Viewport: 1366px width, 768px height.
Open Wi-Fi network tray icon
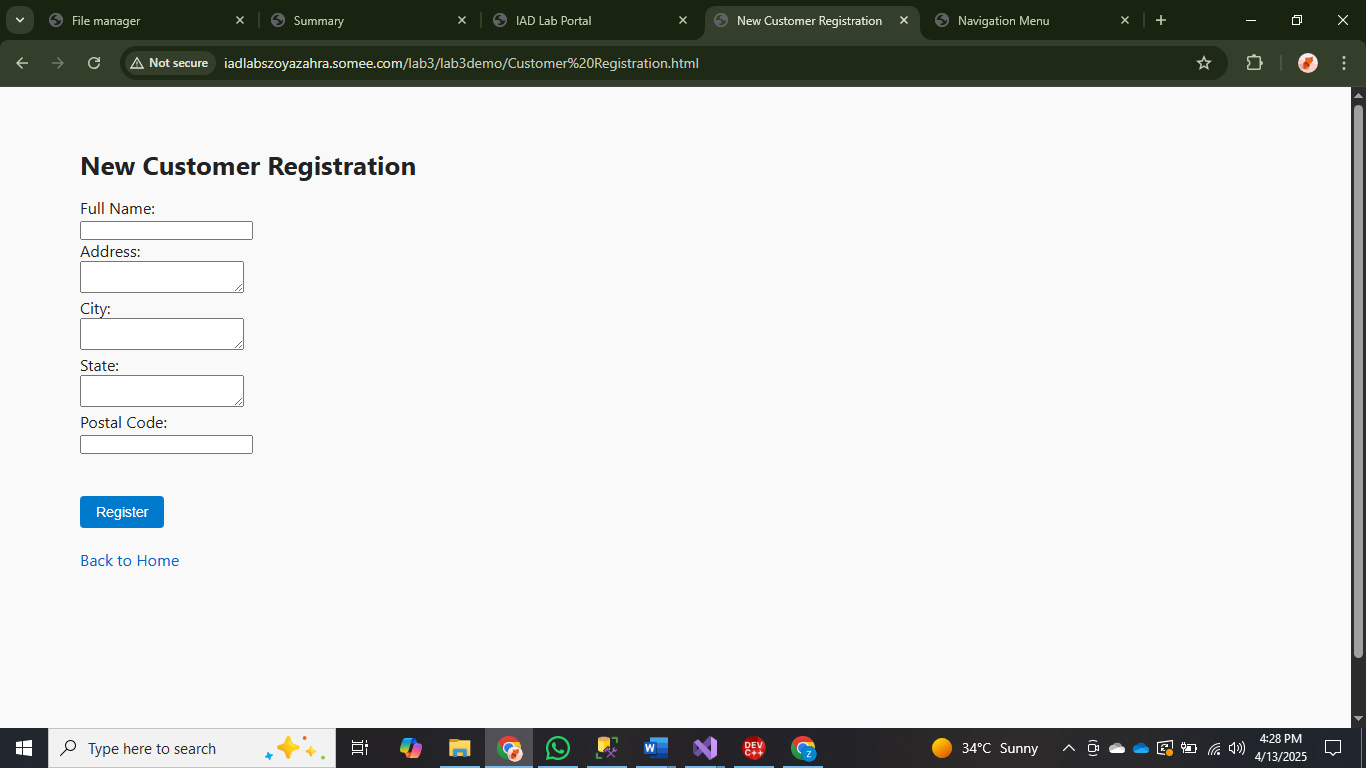[1214, 748]
